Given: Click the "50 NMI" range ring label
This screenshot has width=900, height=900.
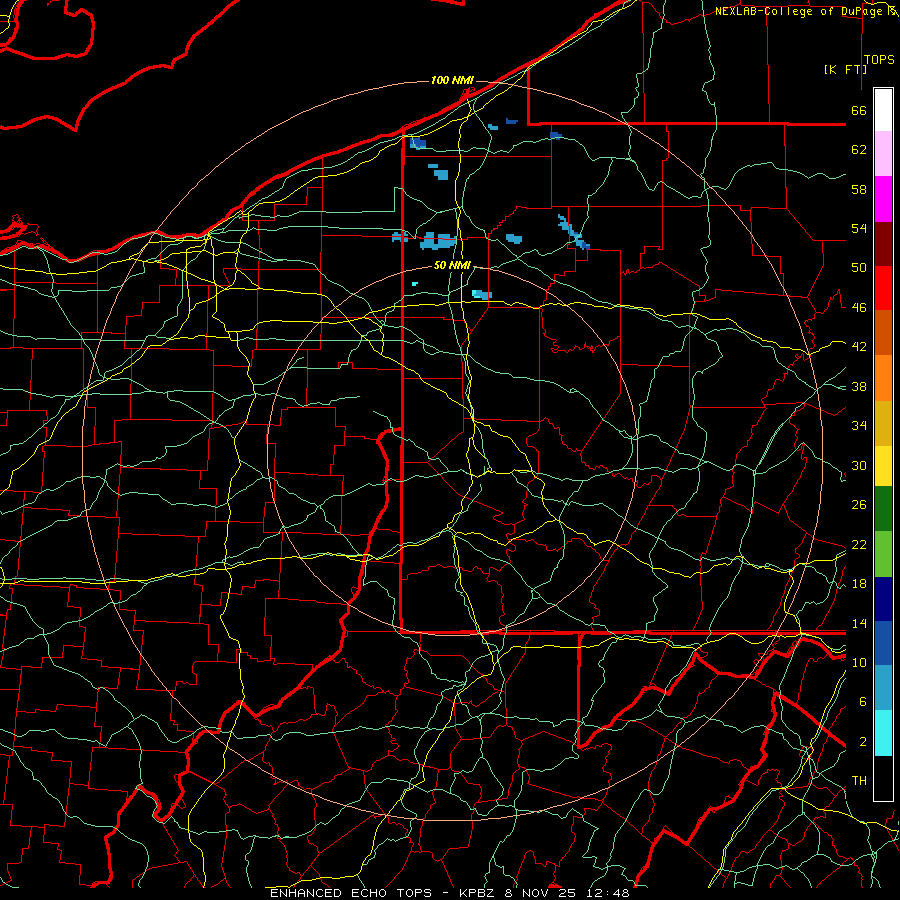Looking at the screenshot, I should [452, 265].
